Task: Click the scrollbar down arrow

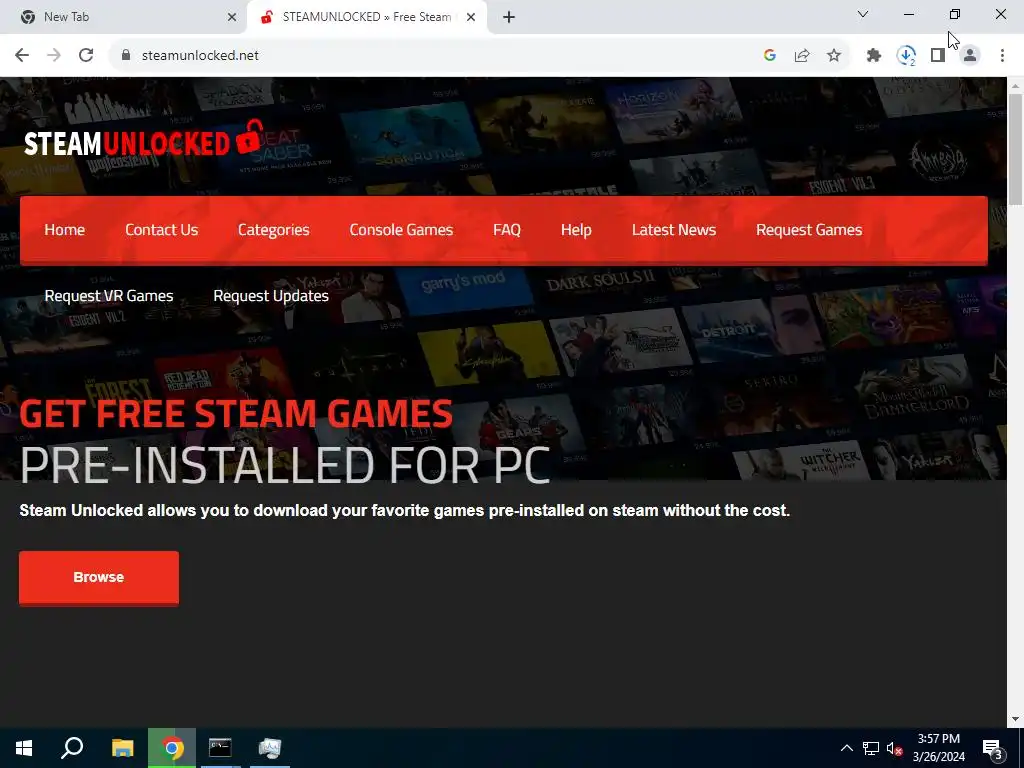Action: [x=1015, y=719]
